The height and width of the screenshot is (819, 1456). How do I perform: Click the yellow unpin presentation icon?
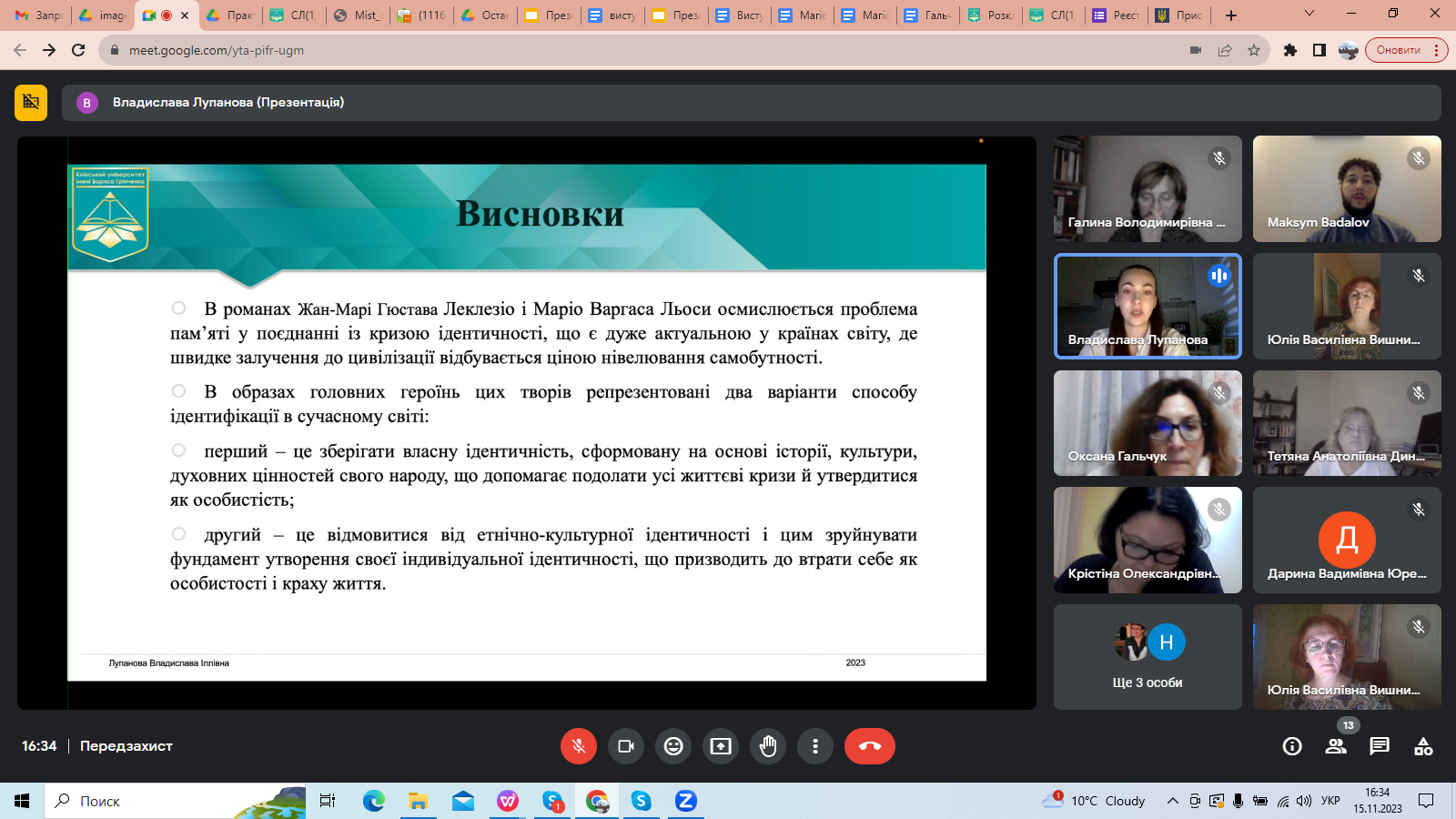tap(31, 103)
